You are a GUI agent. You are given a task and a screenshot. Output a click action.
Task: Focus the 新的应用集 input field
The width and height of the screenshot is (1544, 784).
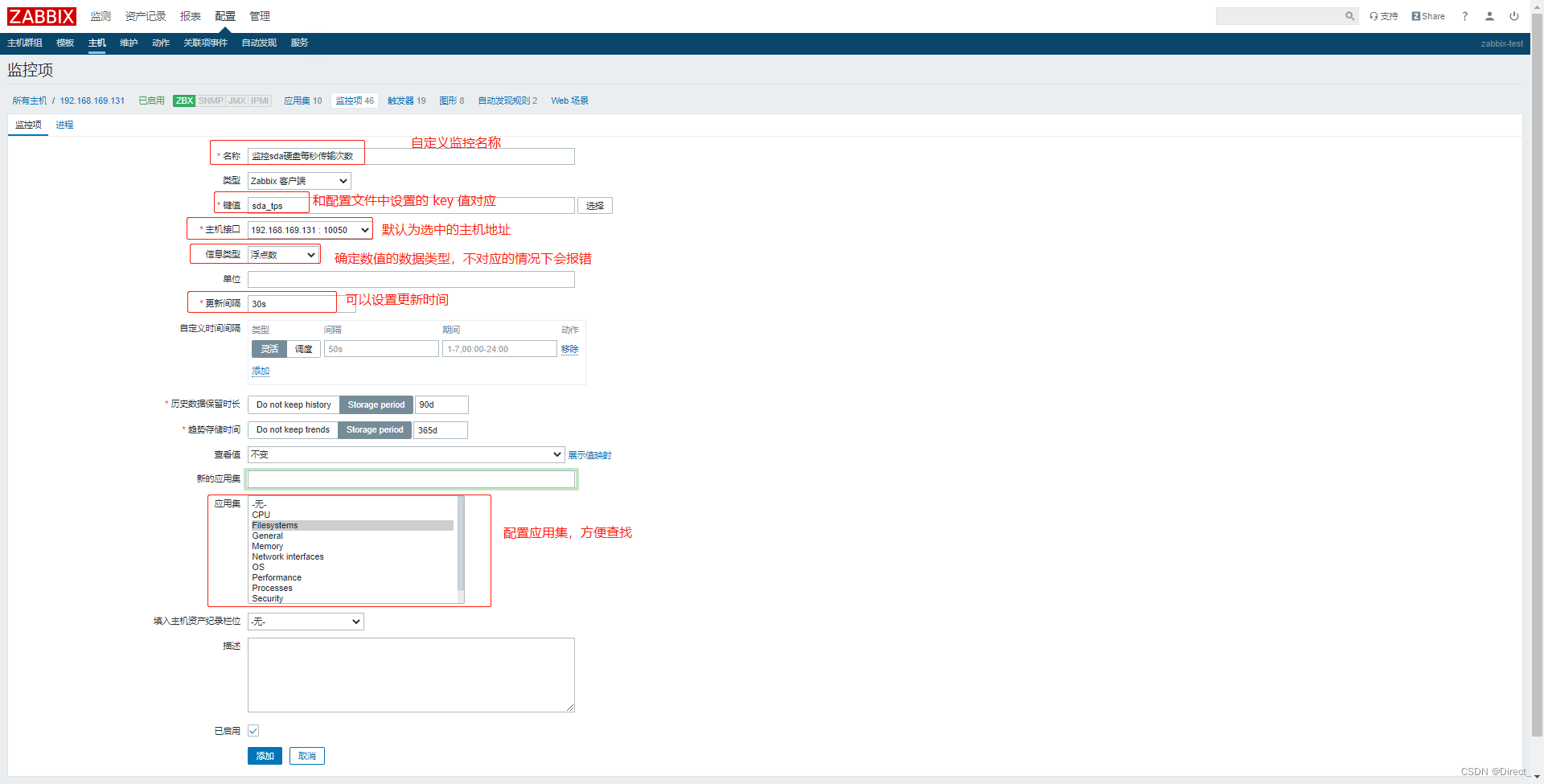pos(411,479)
